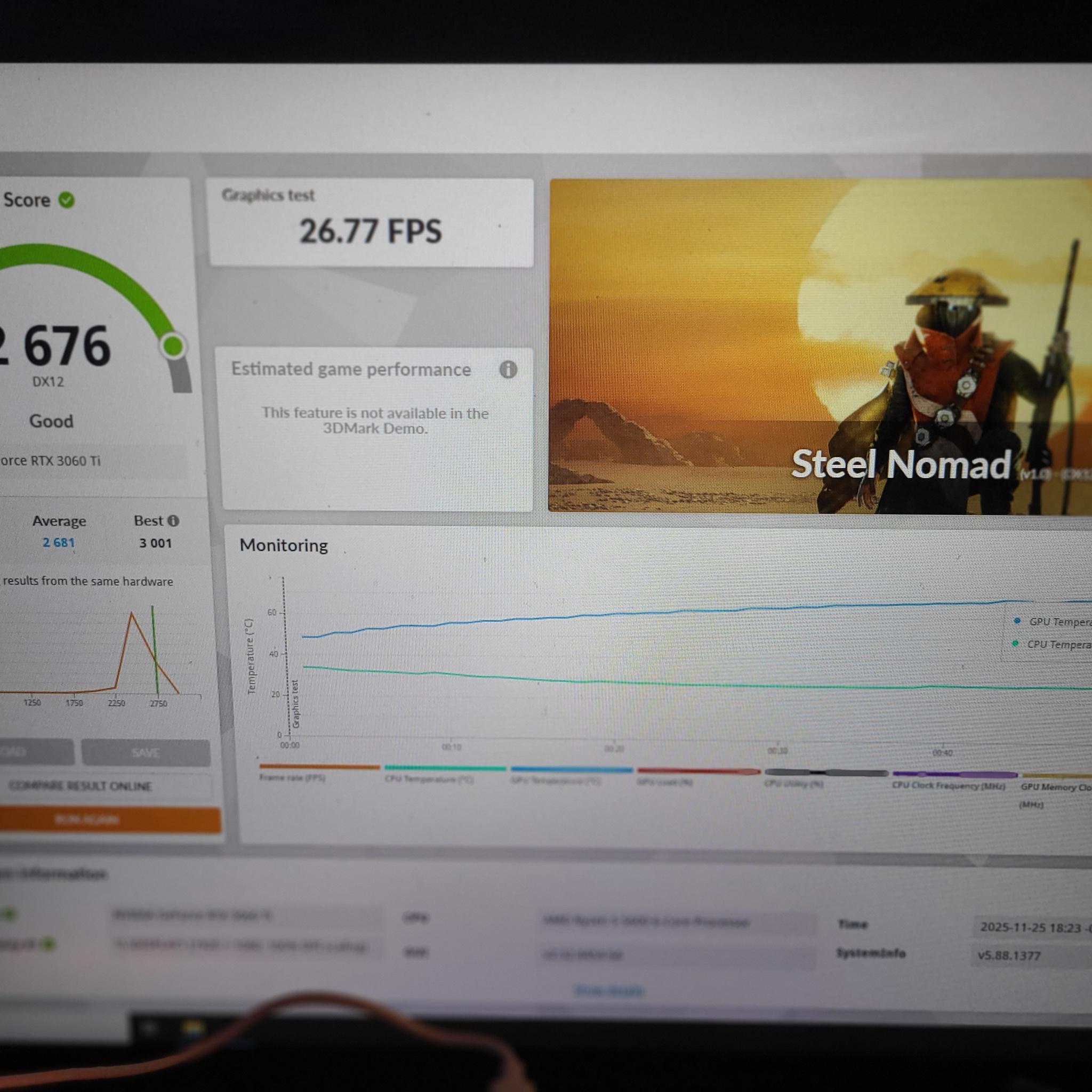The width and height of the screenshot is (1092, 1092).
Task: Click the Estimated game performance heading
Action: point(351,369)
